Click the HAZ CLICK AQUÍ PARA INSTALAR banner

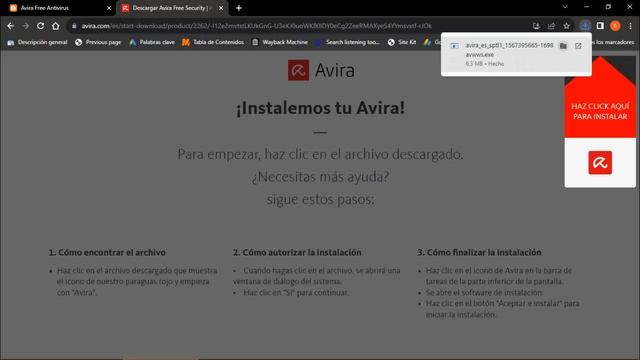click(600, 111)
